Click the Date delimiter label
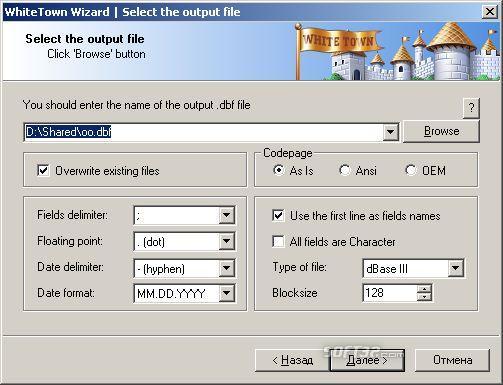Image resolution: width=503 pixels, height=385 pixels. [x=70, y=267]
